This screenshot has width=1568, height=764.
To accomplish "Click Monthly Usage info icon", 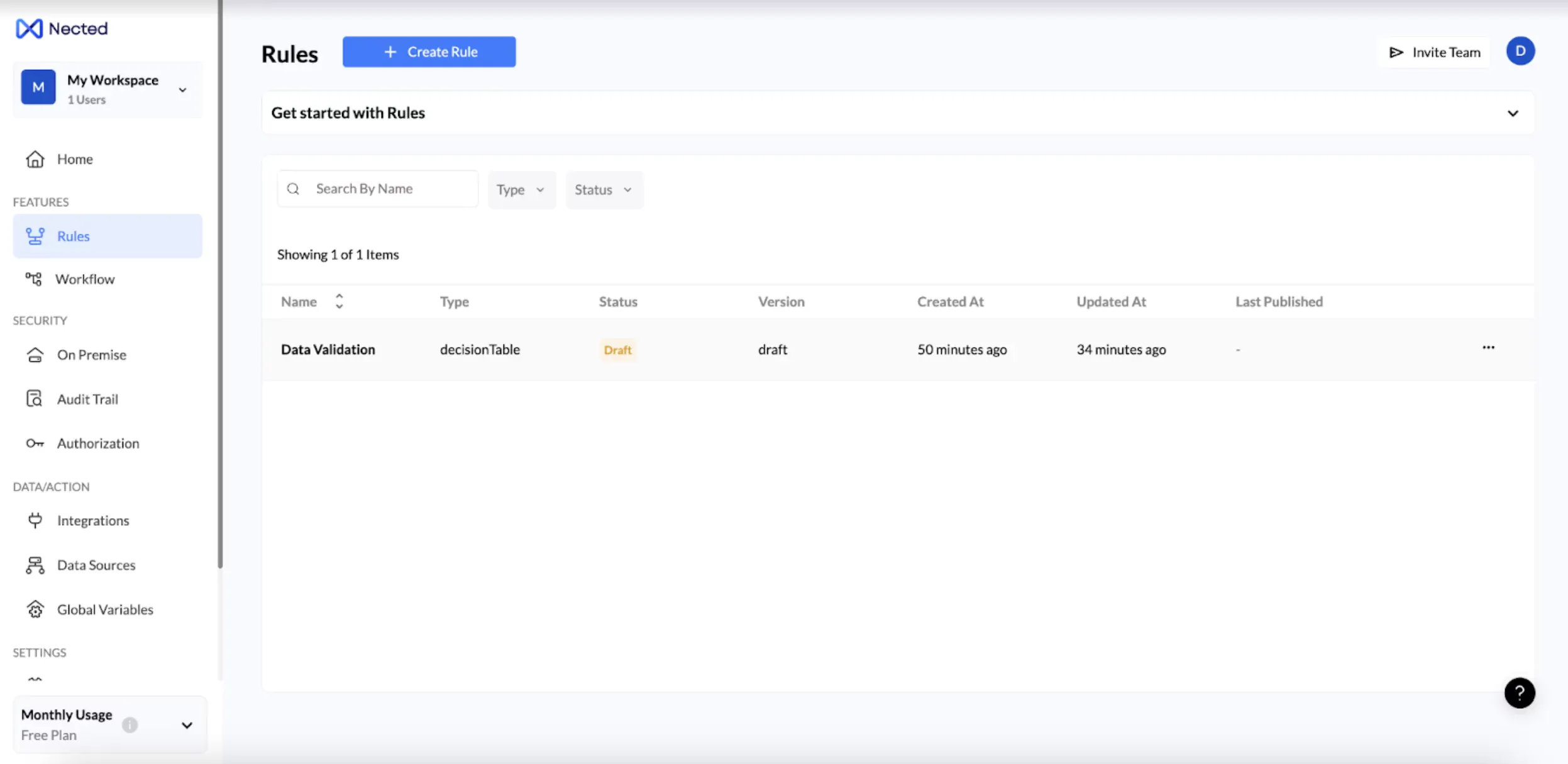I will tap(130, 725).
